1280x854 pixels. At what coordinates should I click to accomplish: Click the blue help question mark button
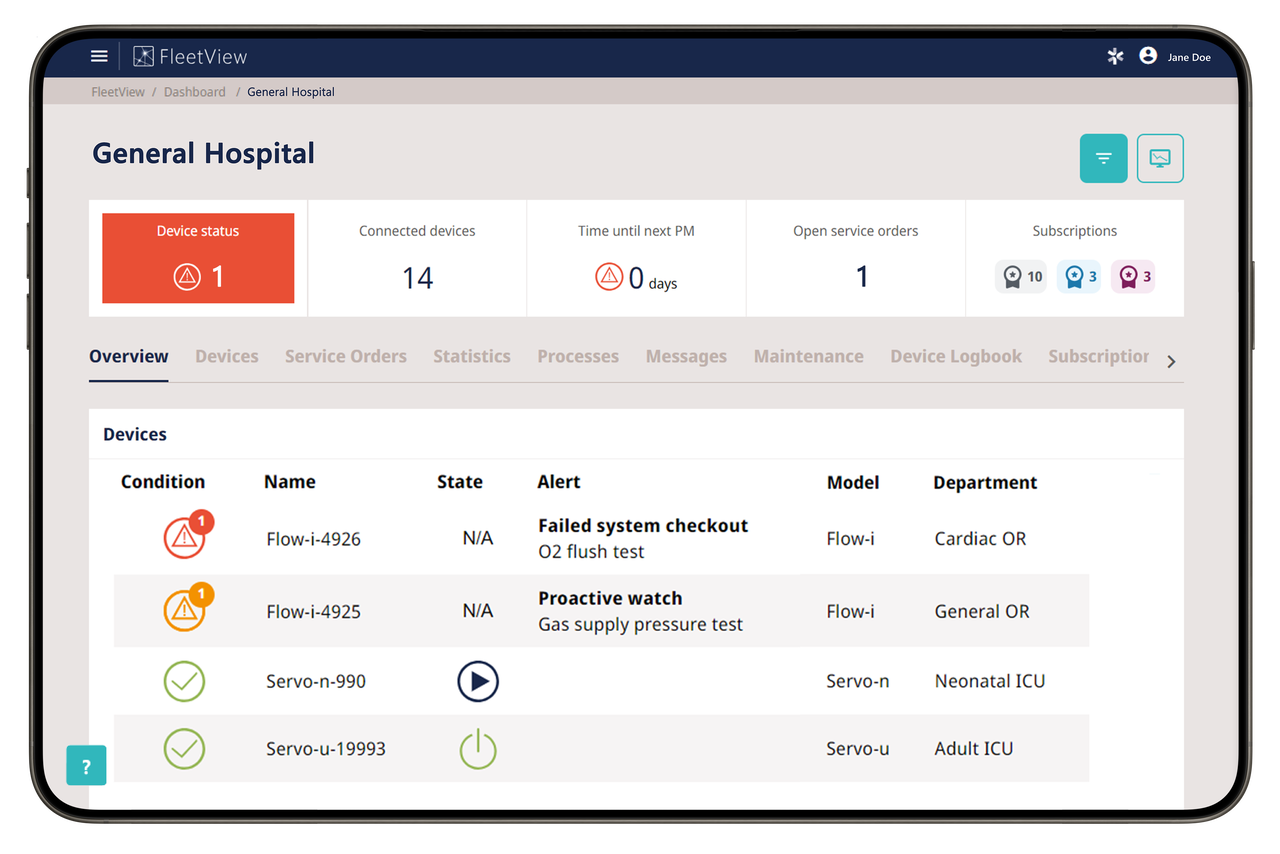[86, 765]
